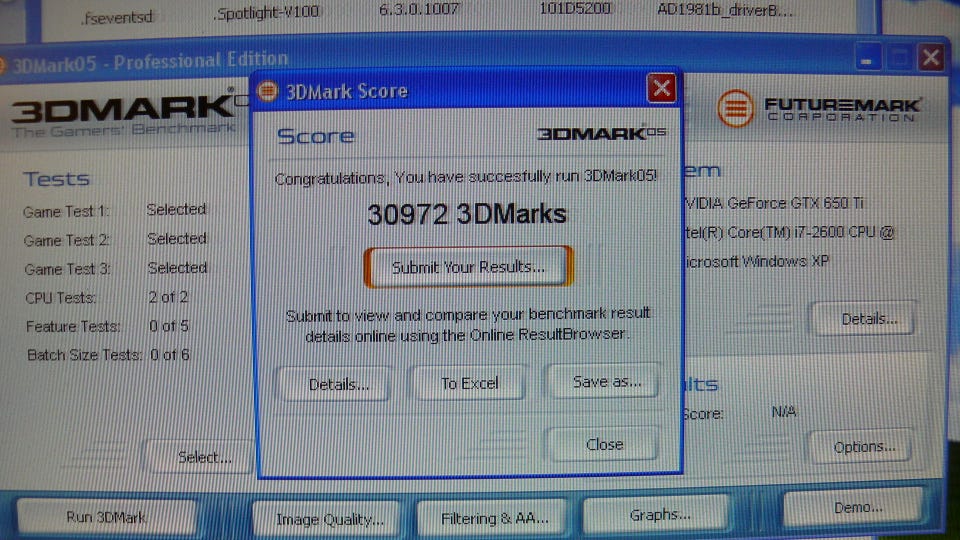This screenshot has width=960, height=540.
Task: Close the 3DMark05 main window
Action: [931, 58]
